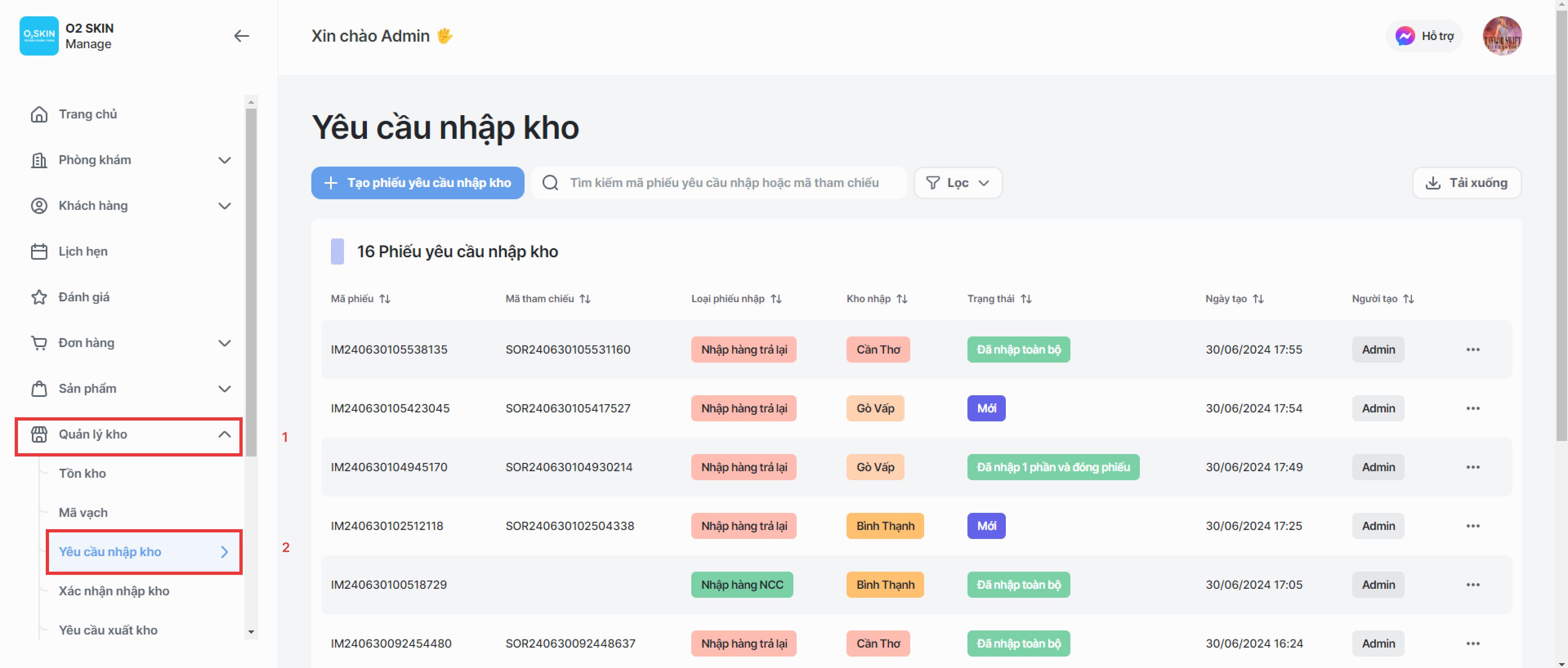Sort by Ngày tạo column arrows
1568x668 pixels.
(x=1258, y=299)
